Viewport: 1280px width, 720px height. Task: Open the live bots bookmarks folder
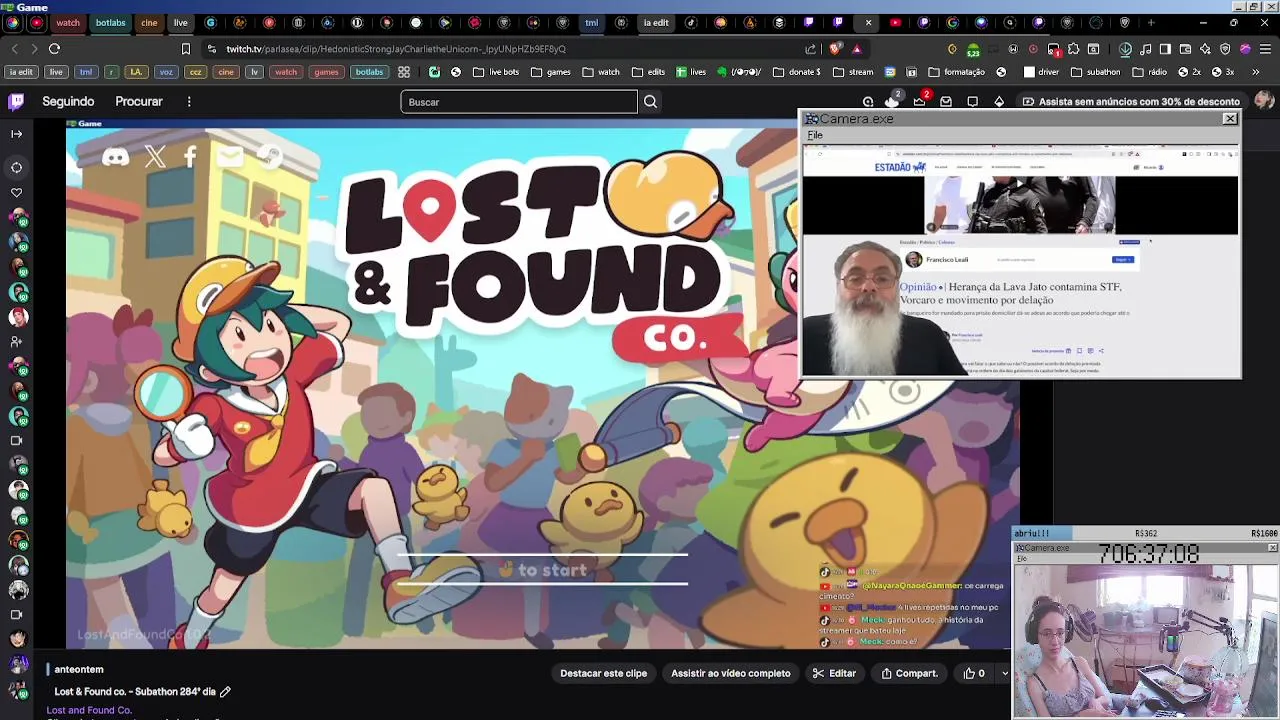pyautogui.click(x=496, y=72)
